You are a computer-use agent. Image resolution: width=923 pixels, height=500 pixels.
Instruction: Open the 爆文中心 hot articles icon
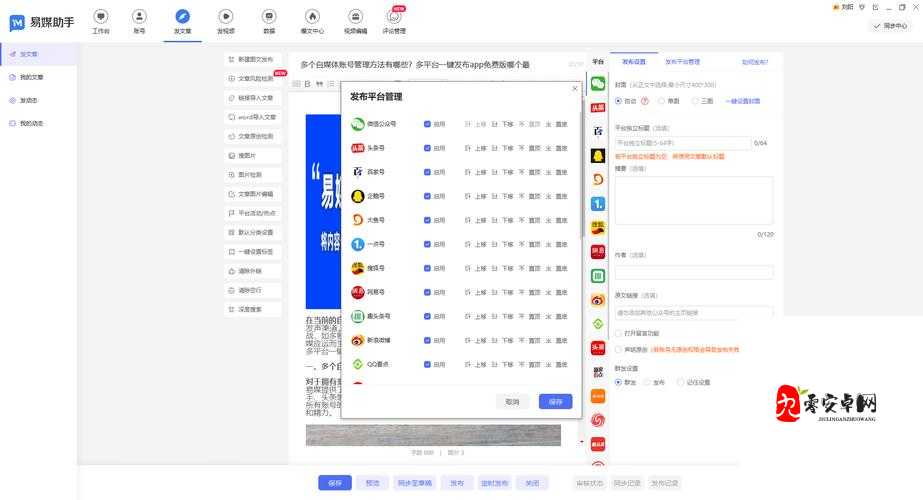click(x=313, y=17)
